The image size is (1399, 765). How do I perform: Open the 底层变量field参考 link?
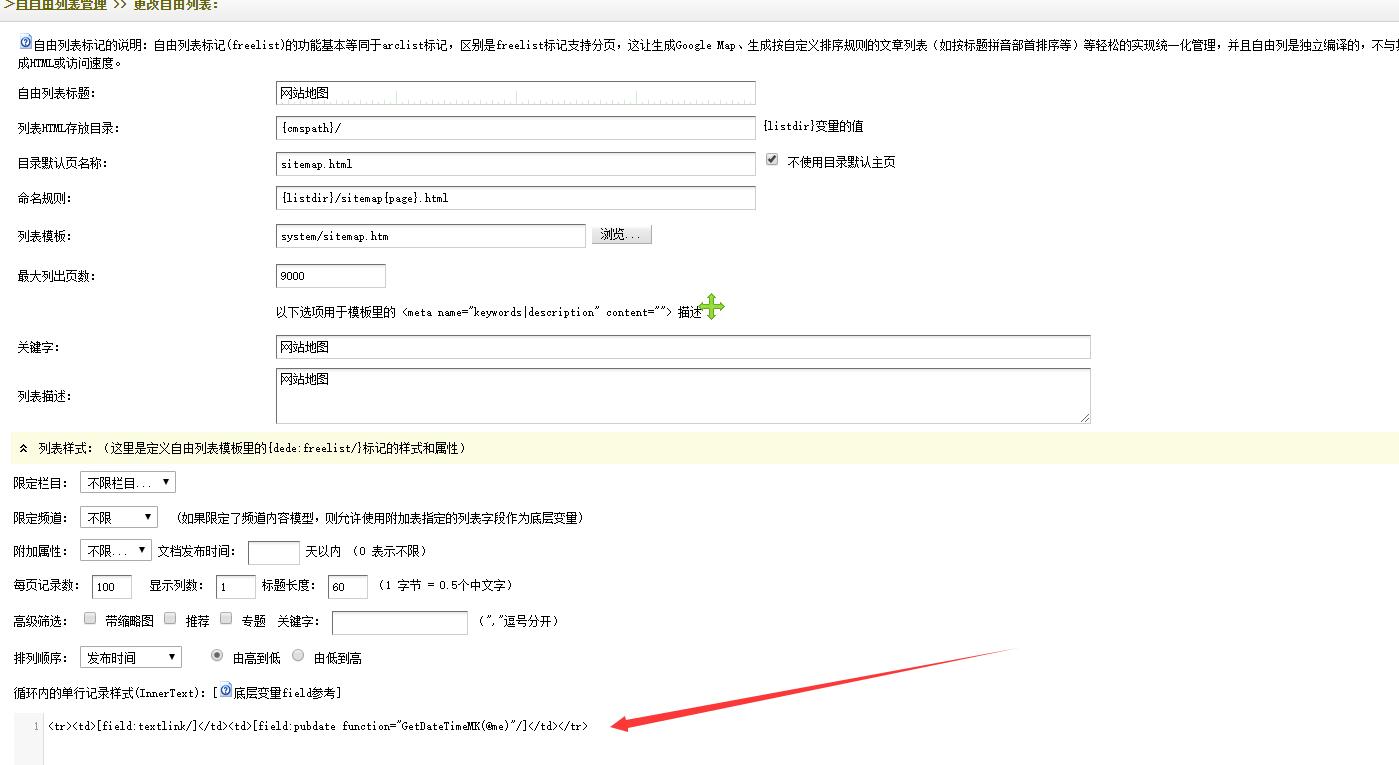point(287,692)
